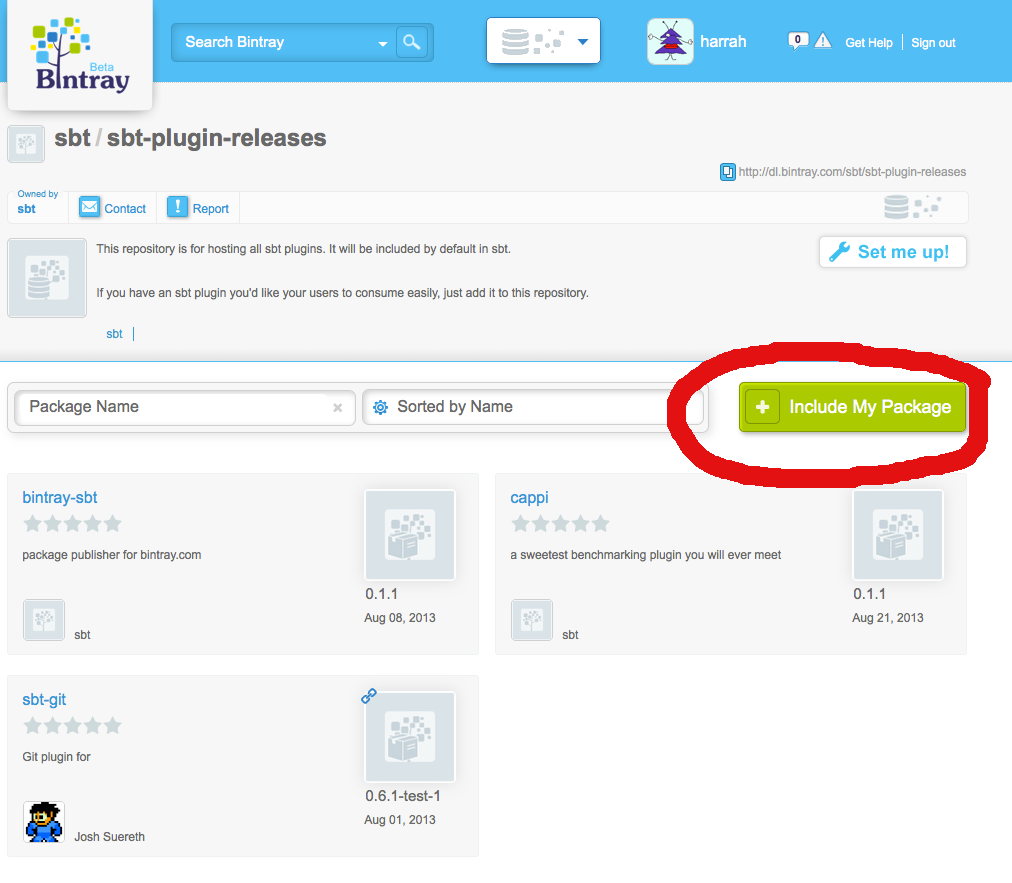1012x883 pixels.
Task: Click the Report link
Action: (x=210, y=208)
